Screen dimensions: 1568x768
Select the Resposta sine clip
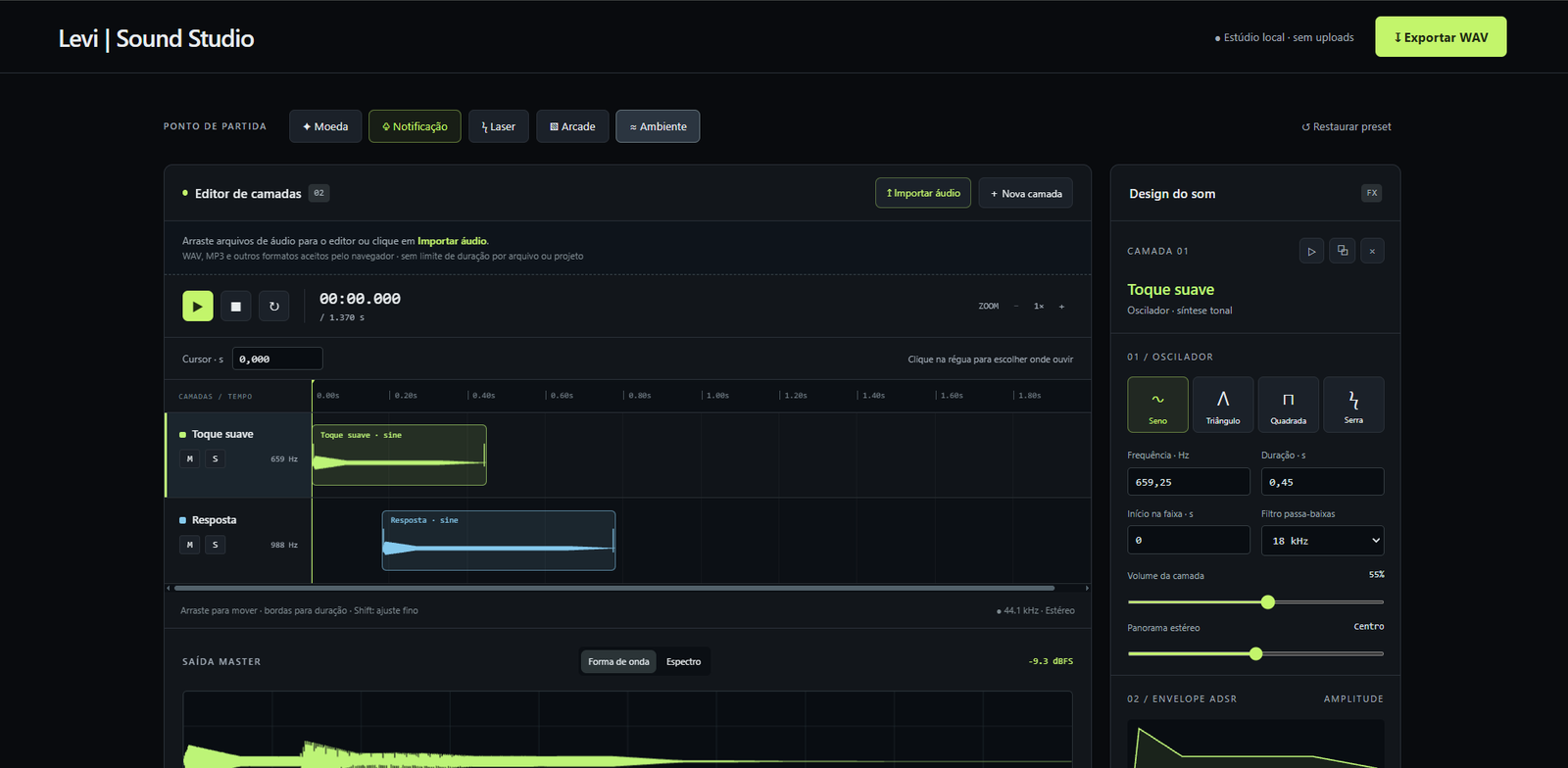(499, 540)
